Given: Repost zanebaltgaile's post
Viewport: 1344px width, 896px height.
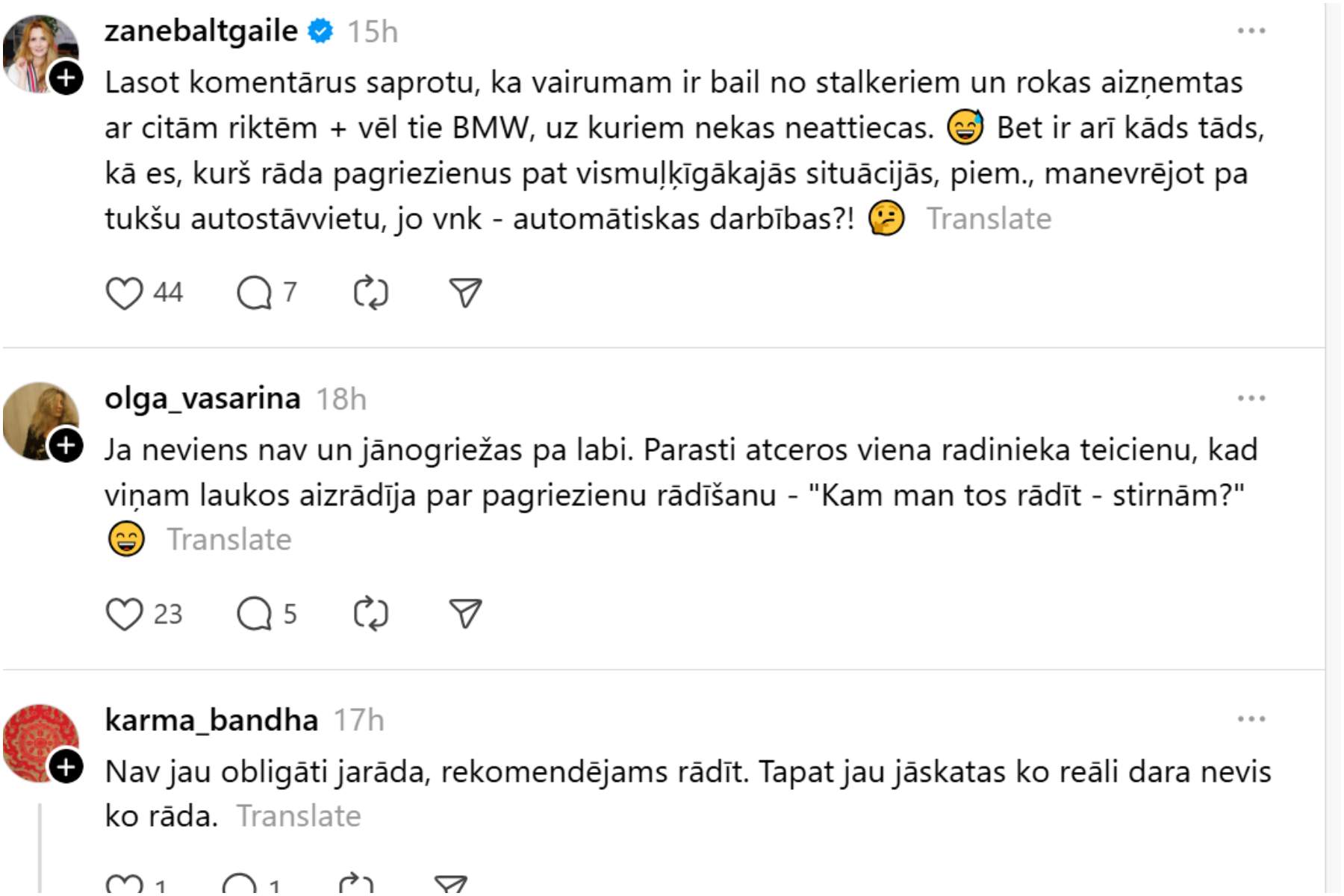Looking at the screenshot, I should point(371,293).
